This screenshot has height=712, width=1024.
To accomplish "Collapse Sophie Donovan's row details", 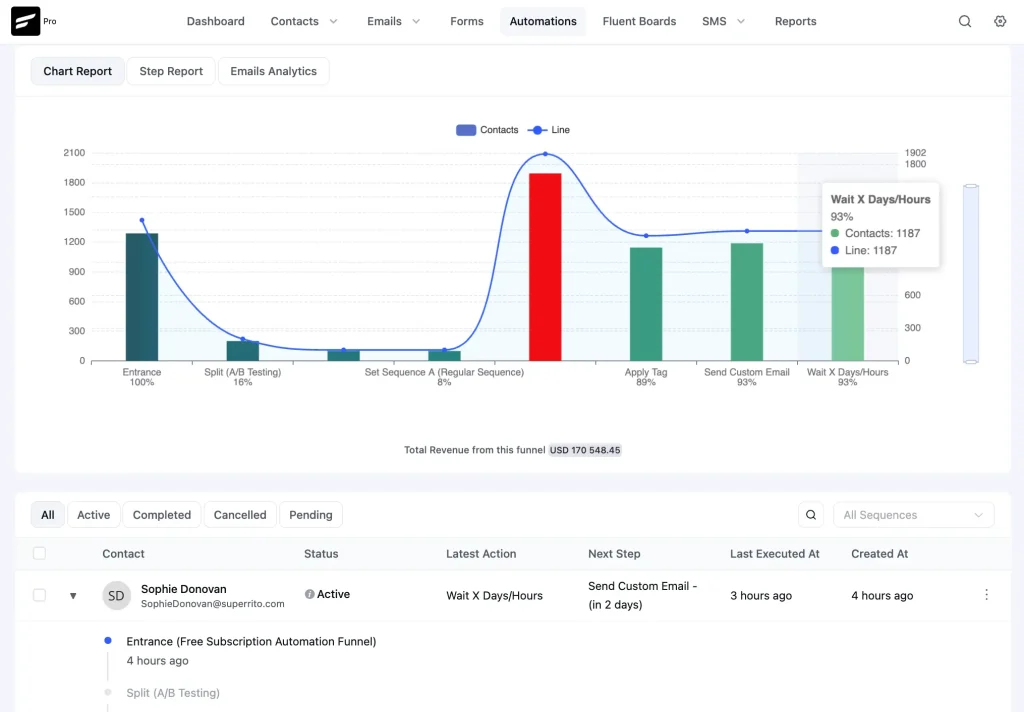I will pyautogui.click(x=72, y=594).
